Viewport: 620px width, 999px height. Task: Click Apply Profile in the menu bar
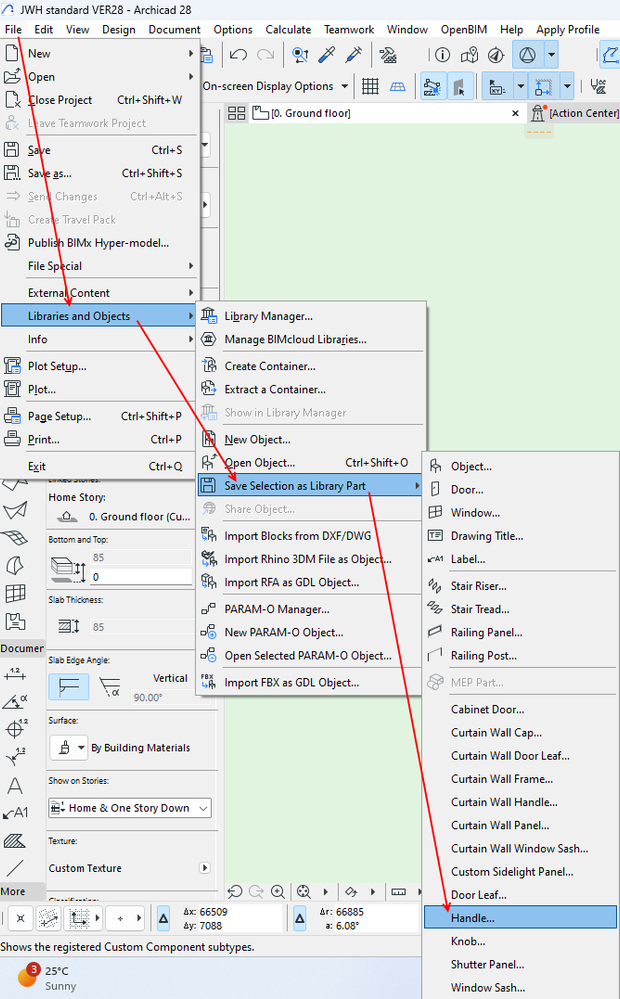coord(567,29)
